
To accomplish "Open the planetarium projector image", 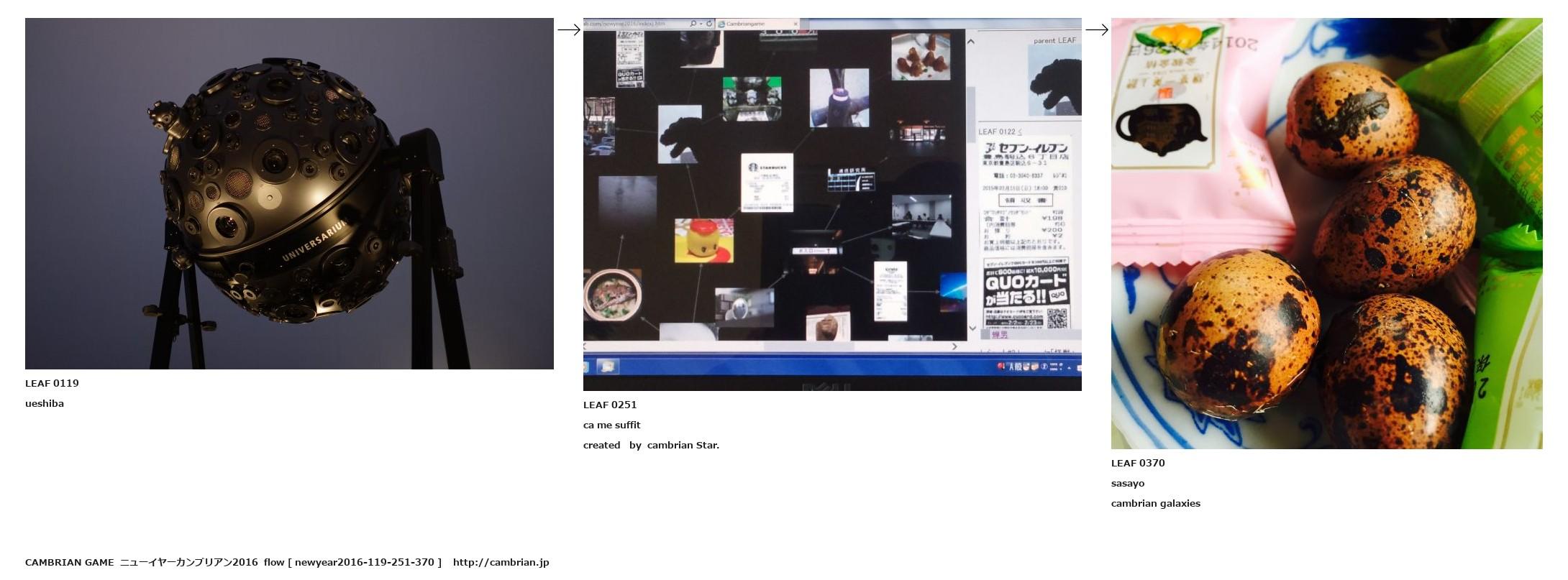I will [x=289, y=193].
